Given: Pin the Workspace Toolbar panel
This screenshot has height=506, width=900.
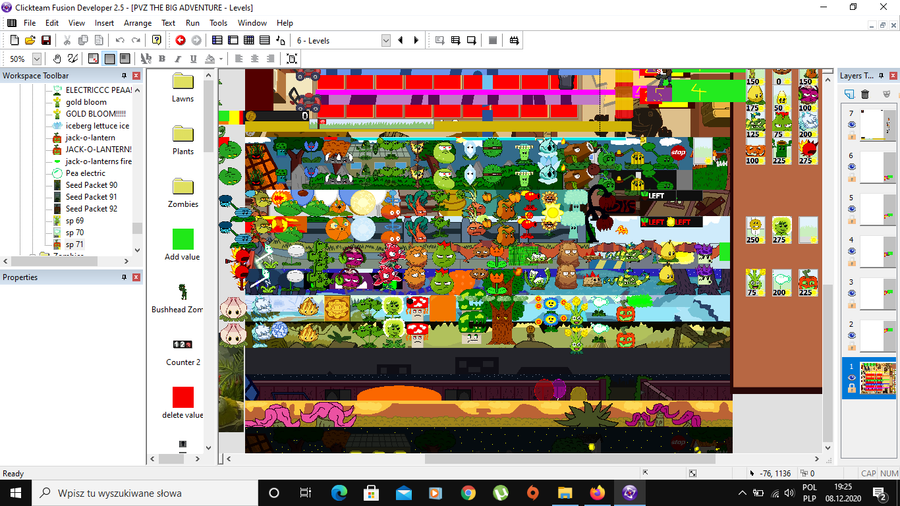Looking at the screenshot, I should pos(124,76).
